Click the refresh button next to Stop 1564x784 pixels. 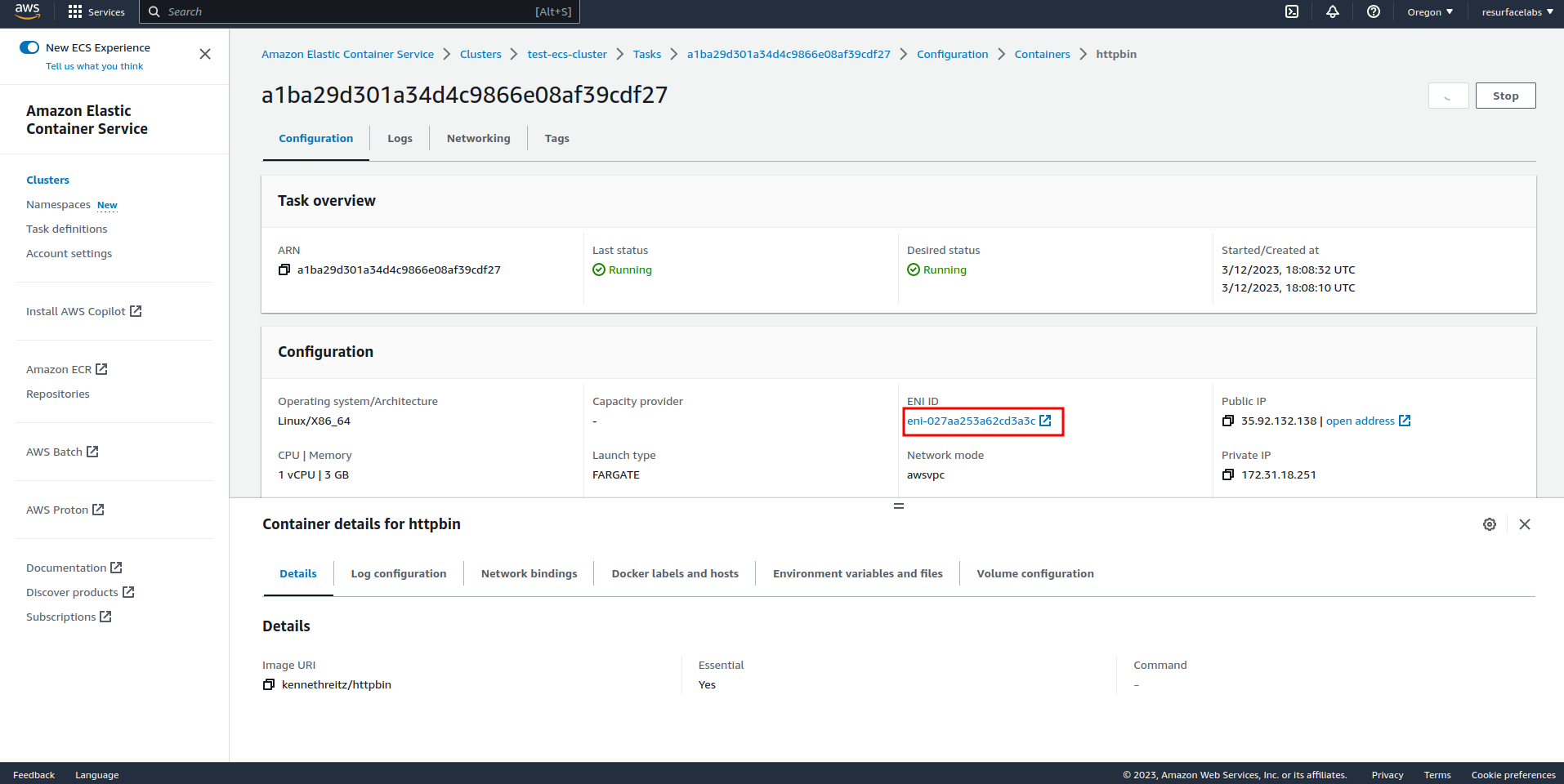click(1449, 96)
